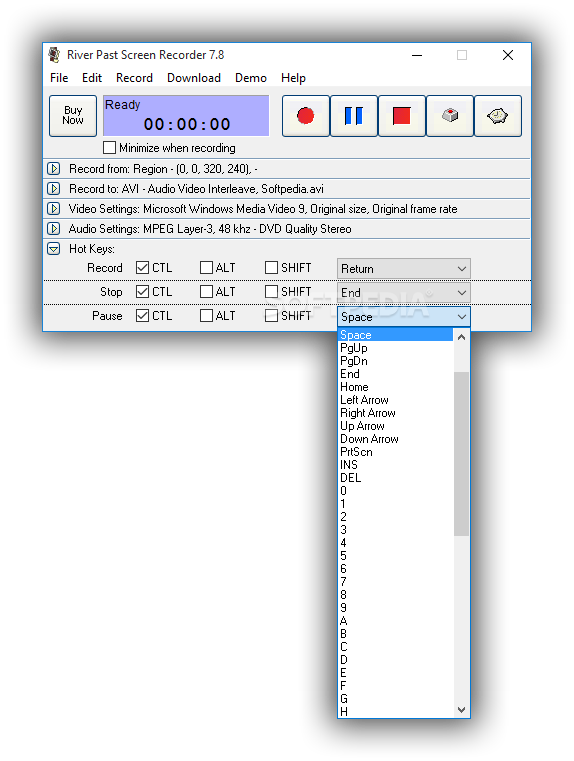Check SHIFT for the Stop hotkey
Screen dimensions: 574x761
click(x=271, y=292)
